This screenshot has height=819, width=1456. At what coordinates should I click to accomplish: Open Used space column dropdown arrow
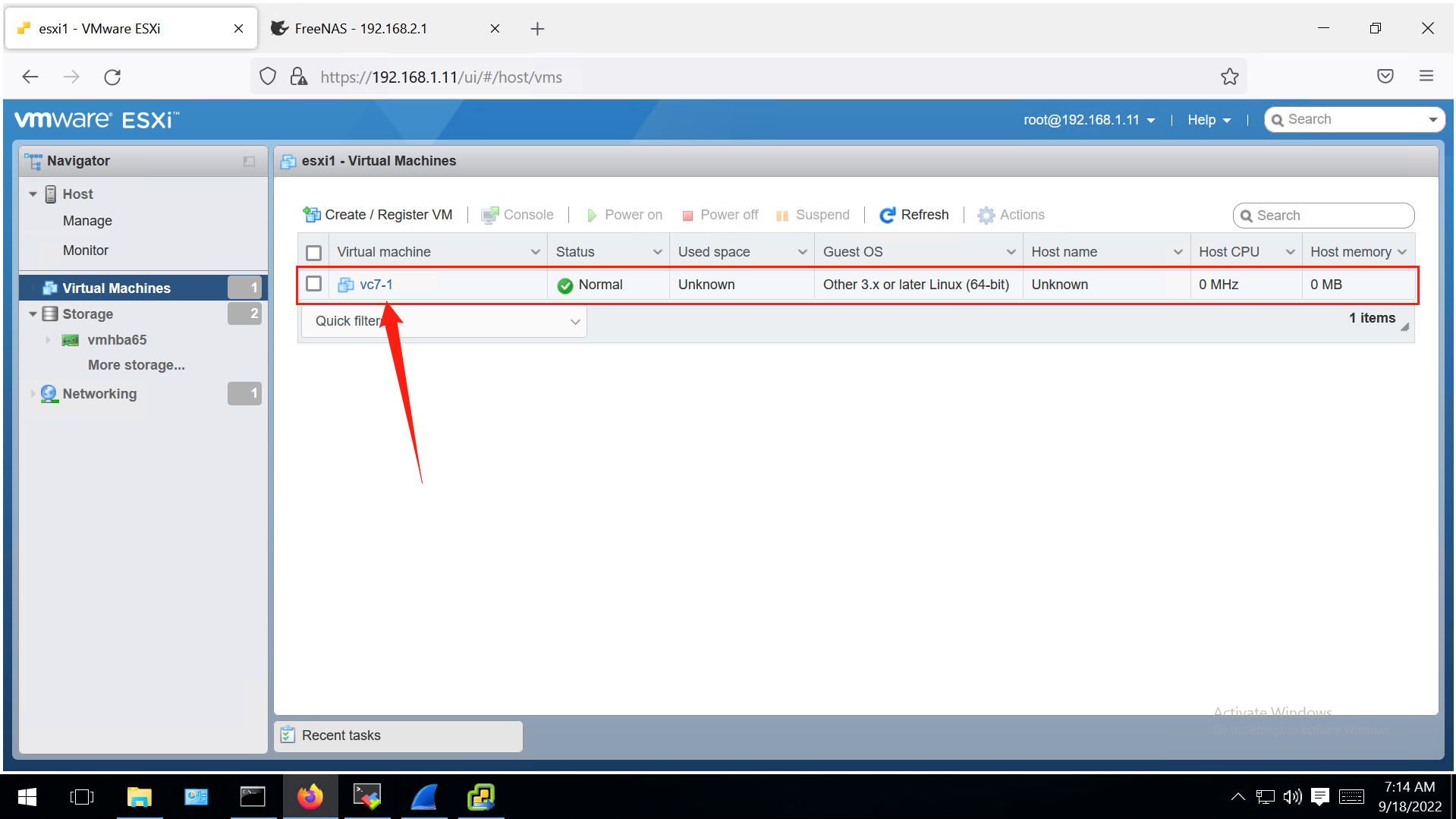pos(802,252)
